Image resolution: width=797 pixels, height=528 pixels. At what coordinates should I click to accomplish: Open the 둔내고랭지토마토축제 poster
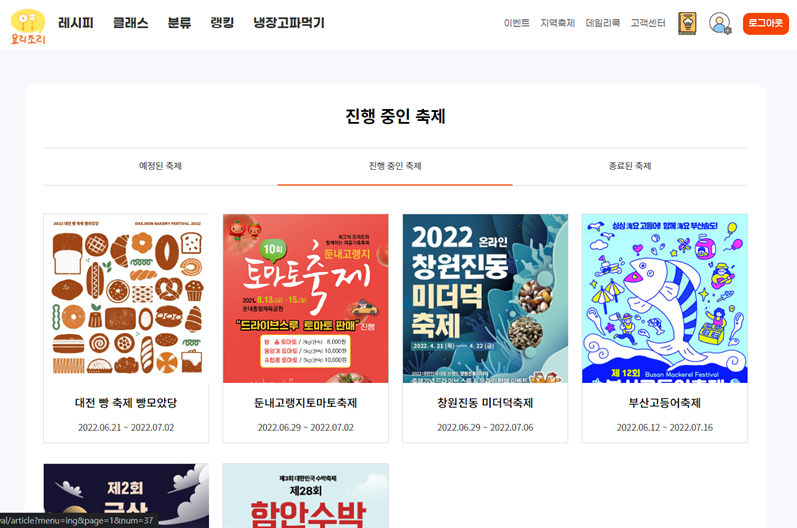(x=305, y=298)
